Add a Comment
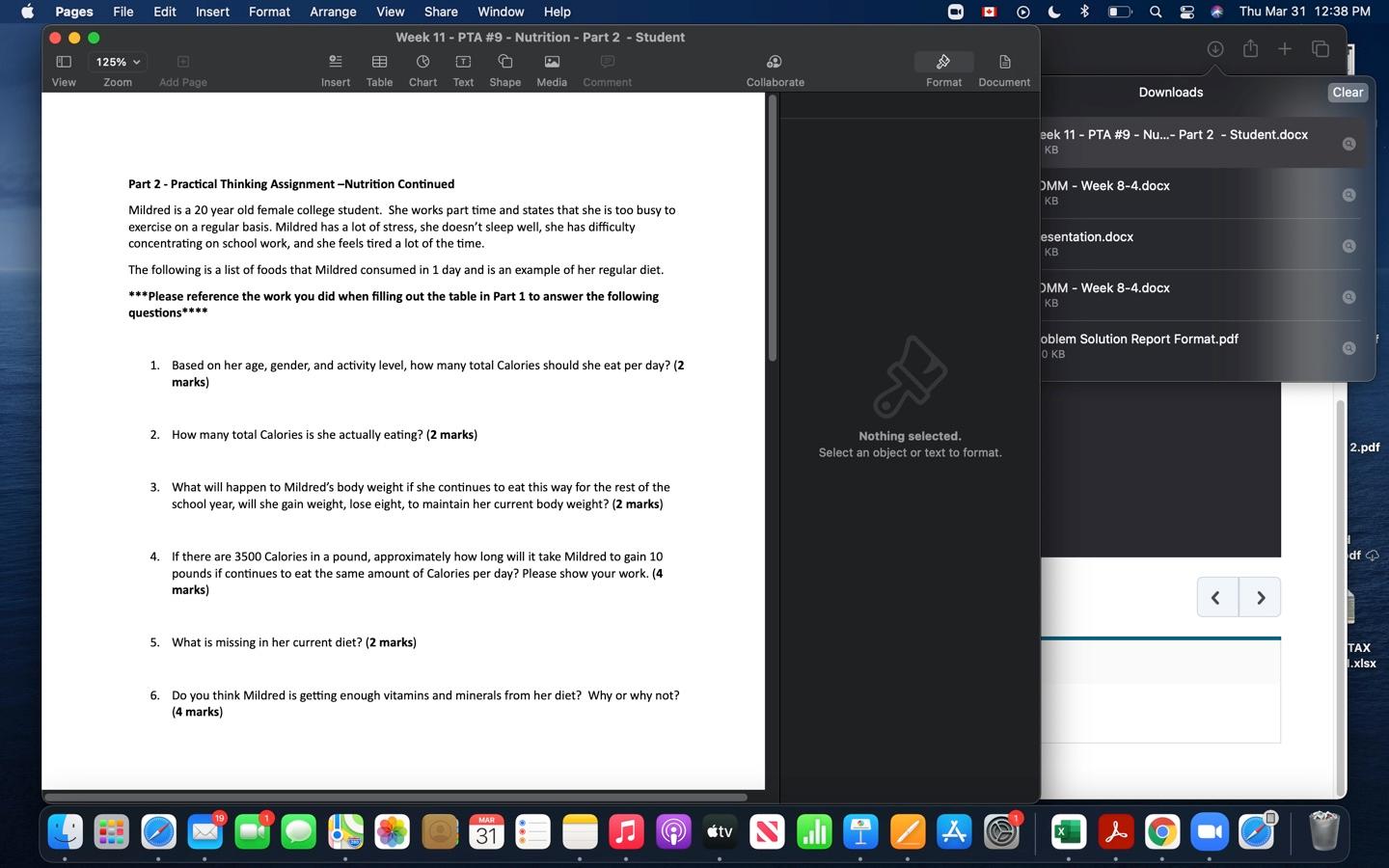The height and width of the screenshot is (868, 1389). click(x=606, y=68)
